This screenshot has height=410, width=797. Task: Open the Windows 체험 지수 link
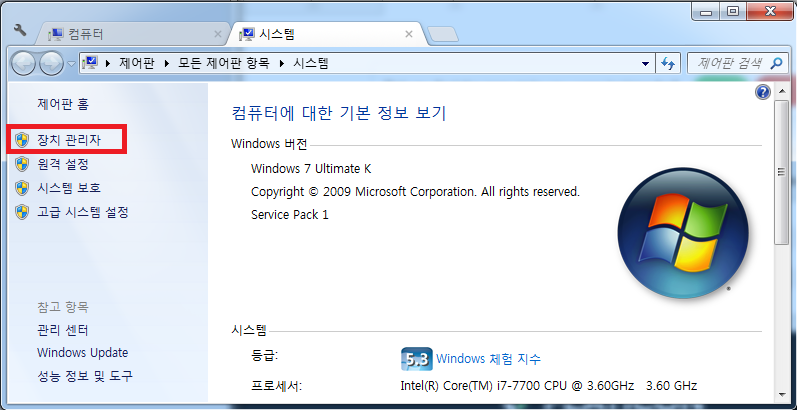488,359
